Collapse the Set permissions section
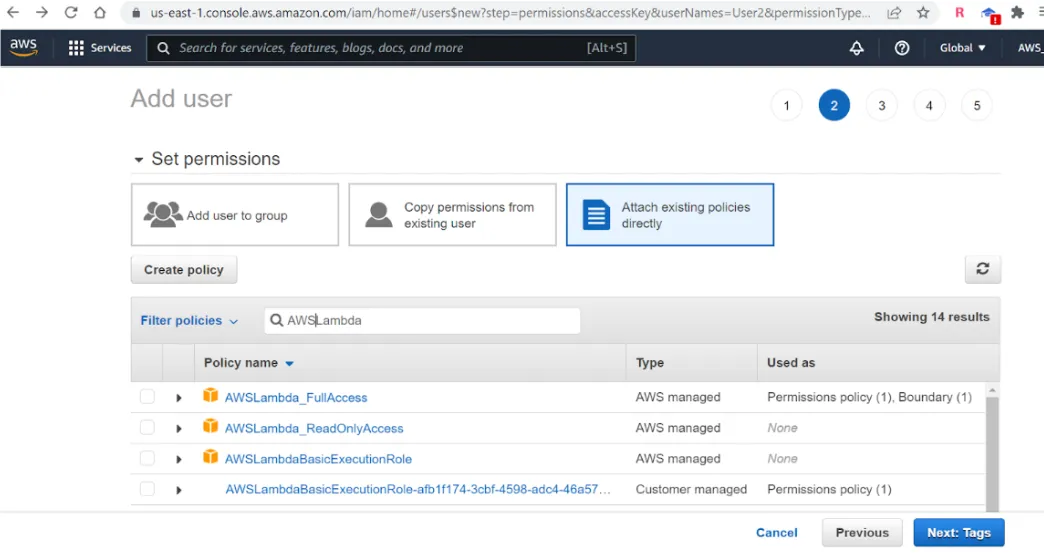The width and height of the screenshot is (1044, 558). pos(138,160)
